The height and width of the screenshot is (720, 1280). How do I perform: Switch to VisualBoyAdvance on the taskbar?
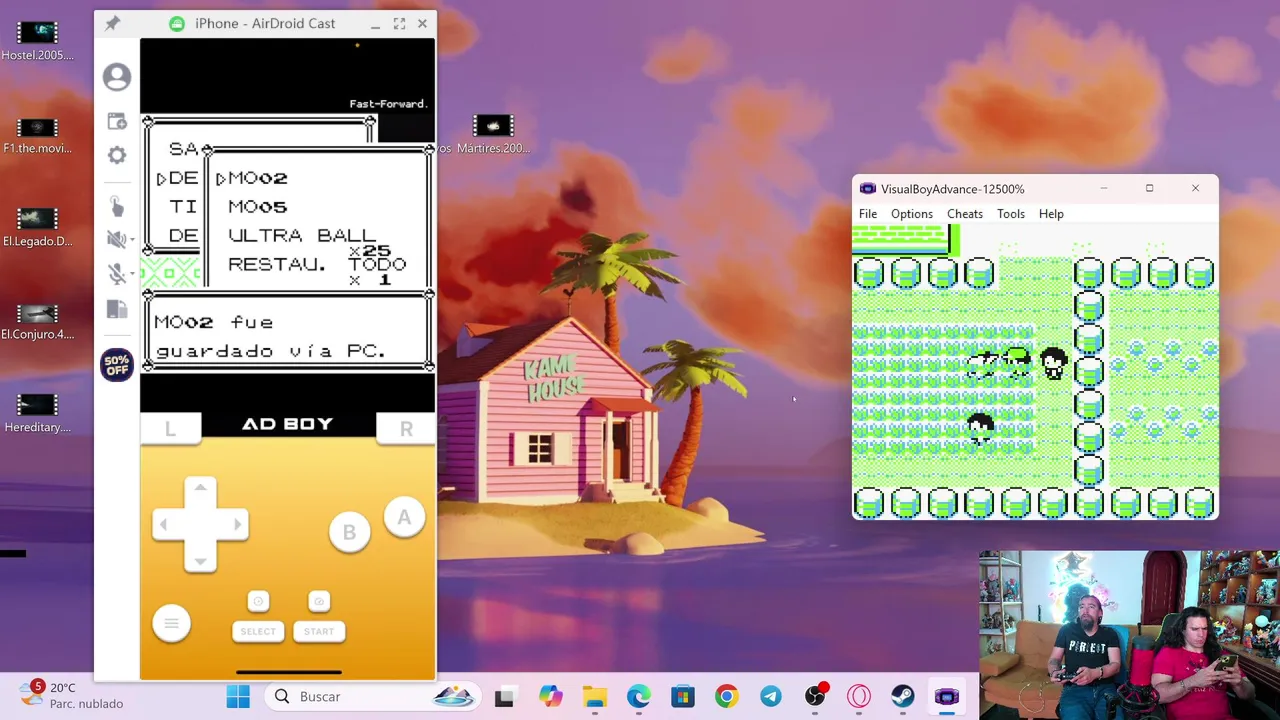click(947, 697)
